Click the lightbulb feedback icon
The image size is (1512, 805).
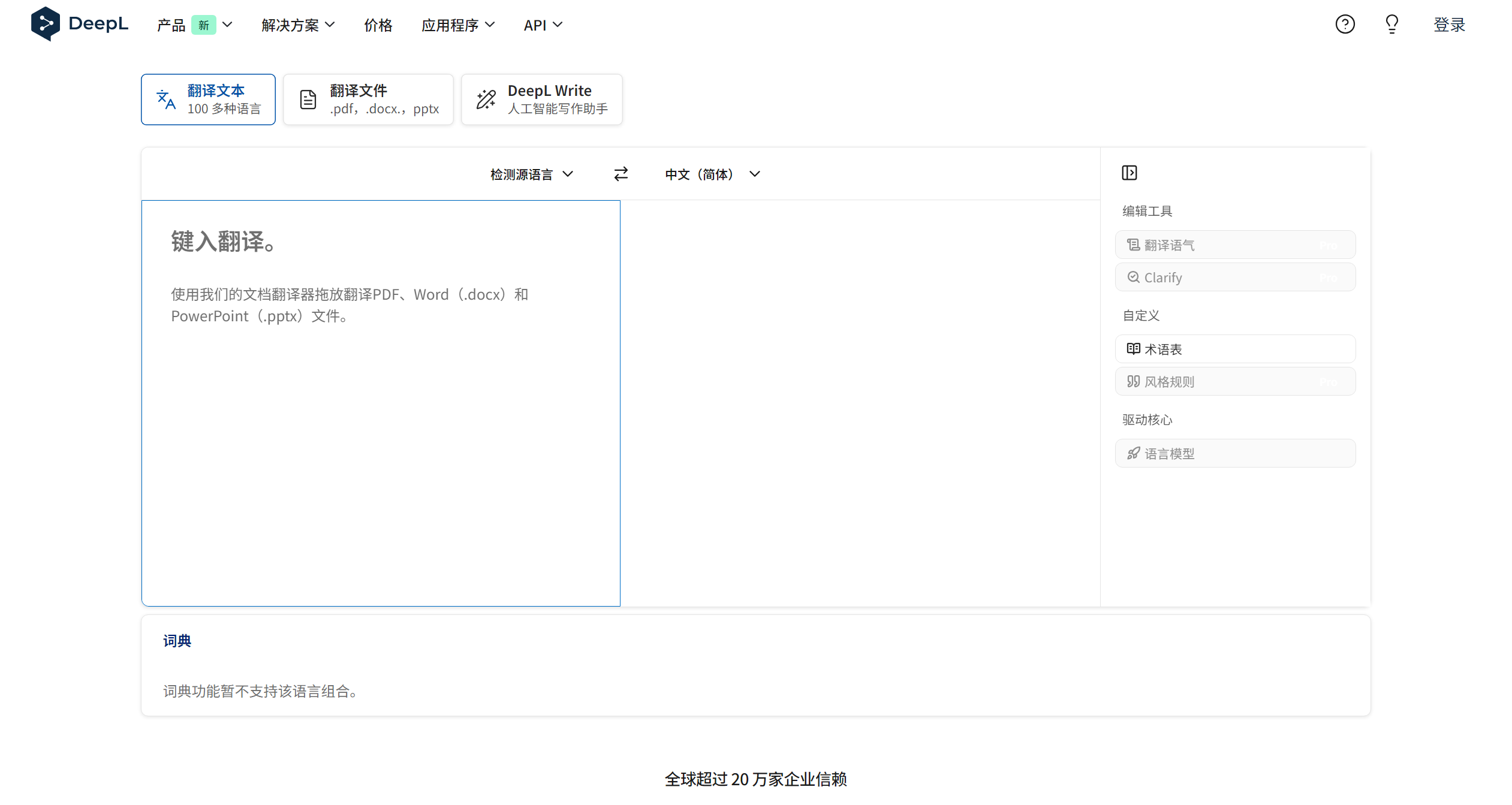point(1391,24)
